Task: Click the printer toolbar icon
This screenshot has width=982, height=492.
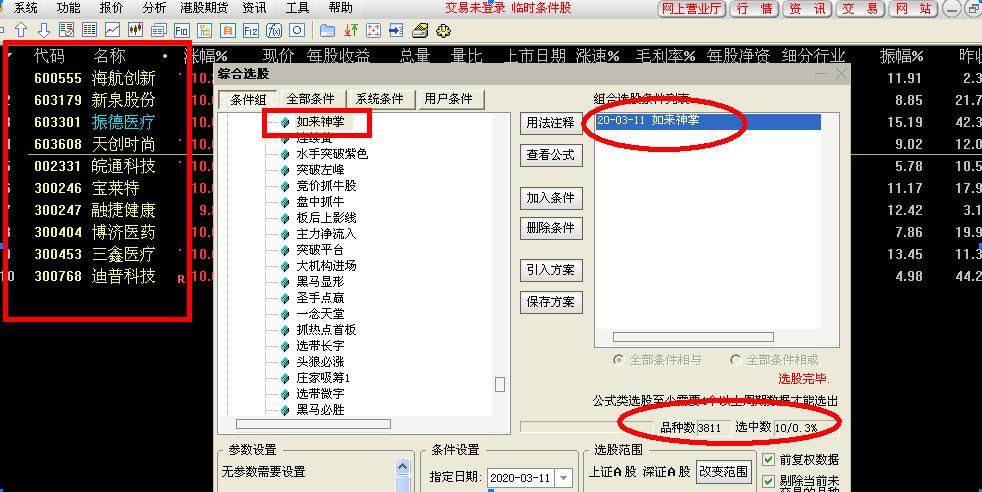Action: 420,30
